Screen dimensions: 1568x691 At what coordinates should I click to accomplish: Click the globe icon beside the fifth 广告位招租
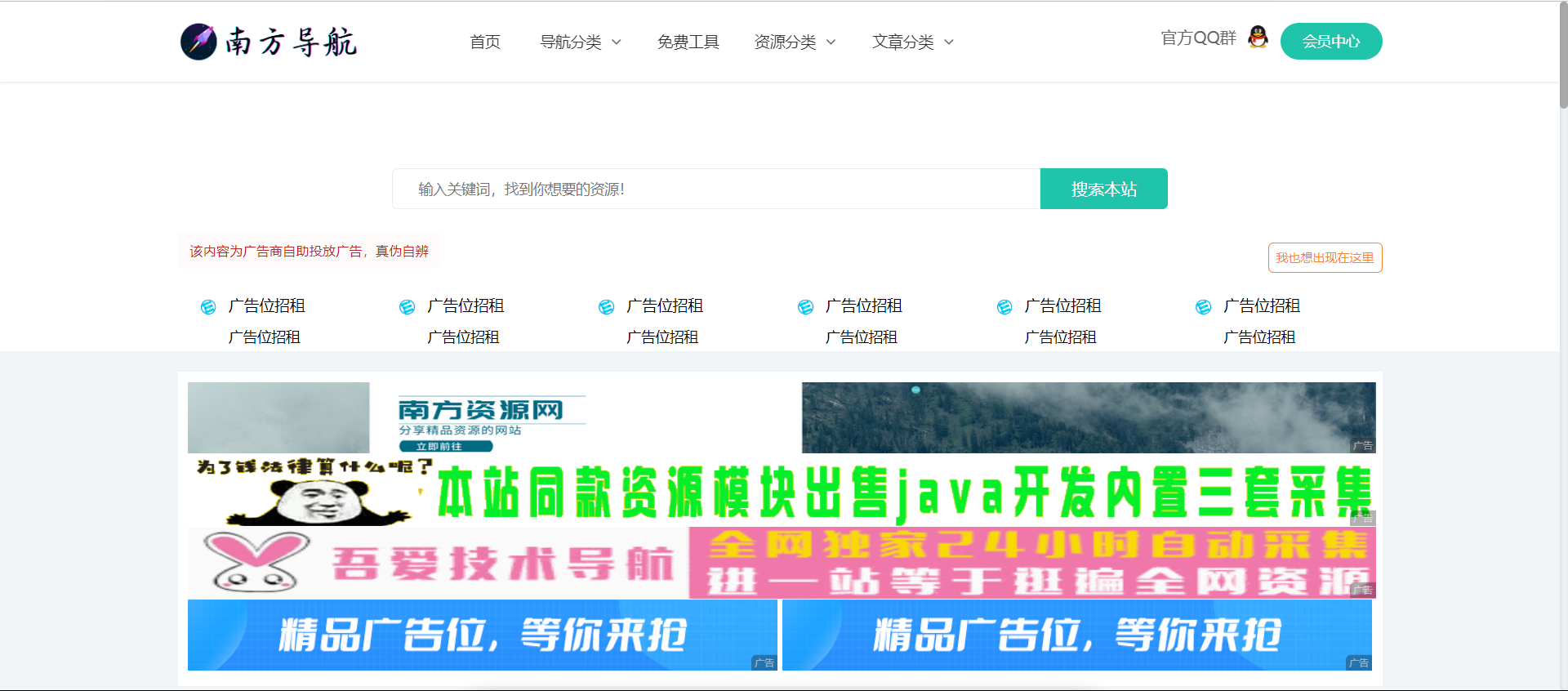pyautogui.click(x=1004, y=307)
